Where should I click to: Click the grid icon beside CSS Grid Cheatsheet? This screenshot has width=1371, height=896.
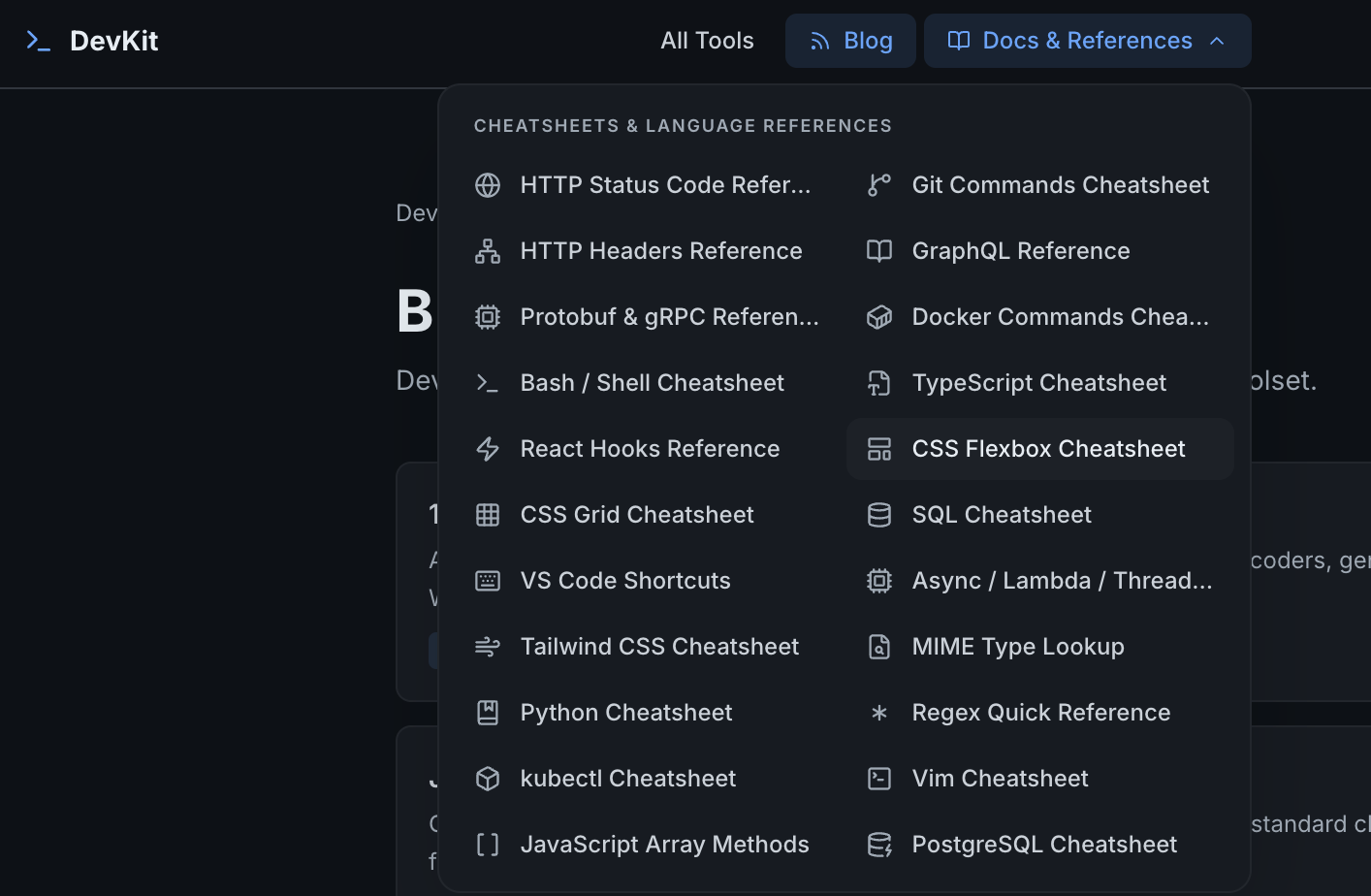[488, 515]
